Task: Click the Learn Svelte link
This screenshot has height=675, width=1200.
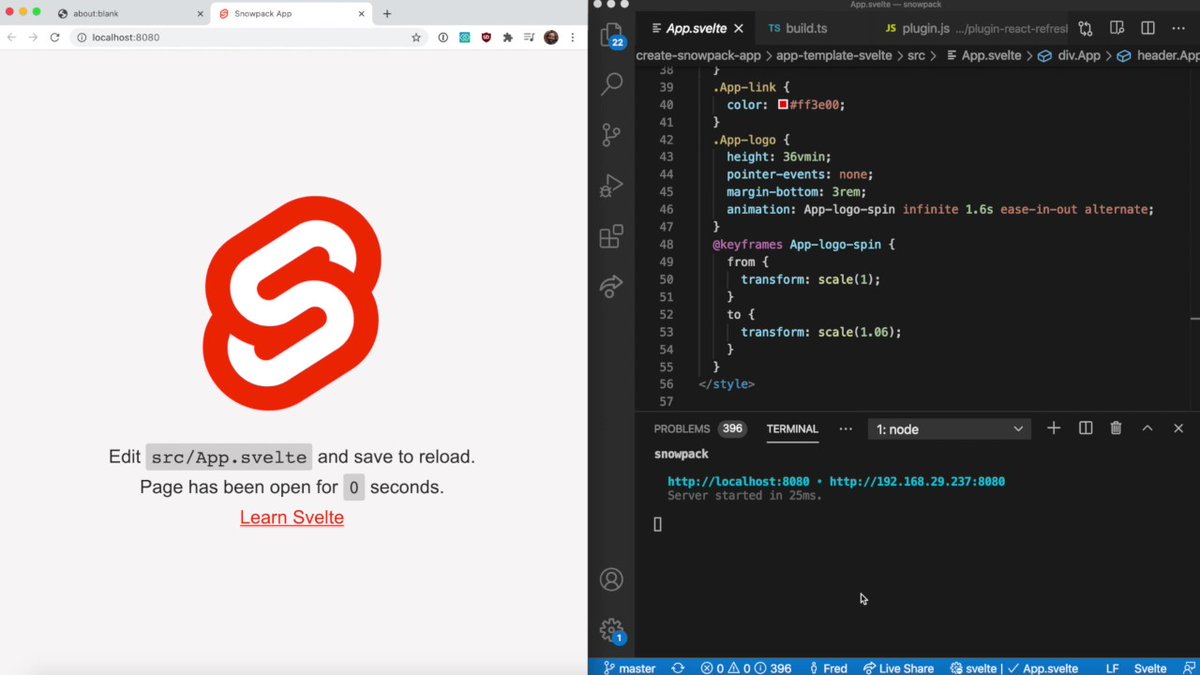Action: pyautogui.click(x=292, y=517)
